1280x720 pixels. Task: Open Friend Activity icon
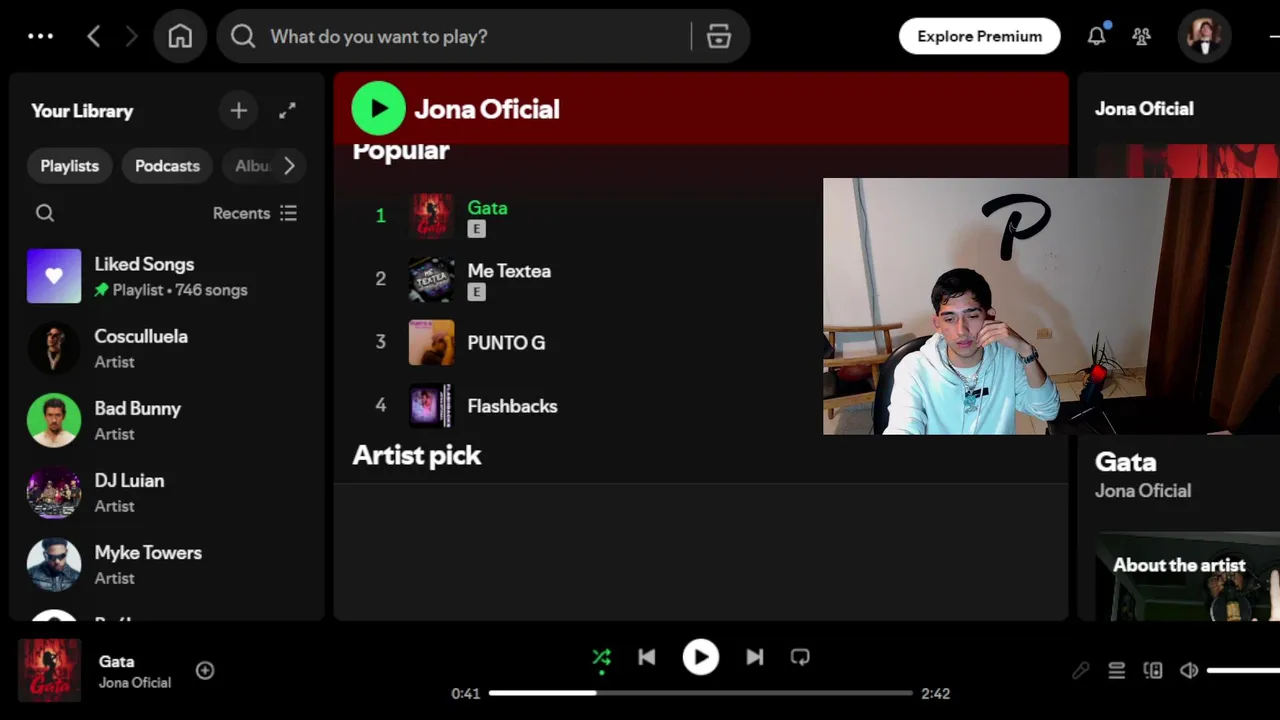coord(1141,36)
